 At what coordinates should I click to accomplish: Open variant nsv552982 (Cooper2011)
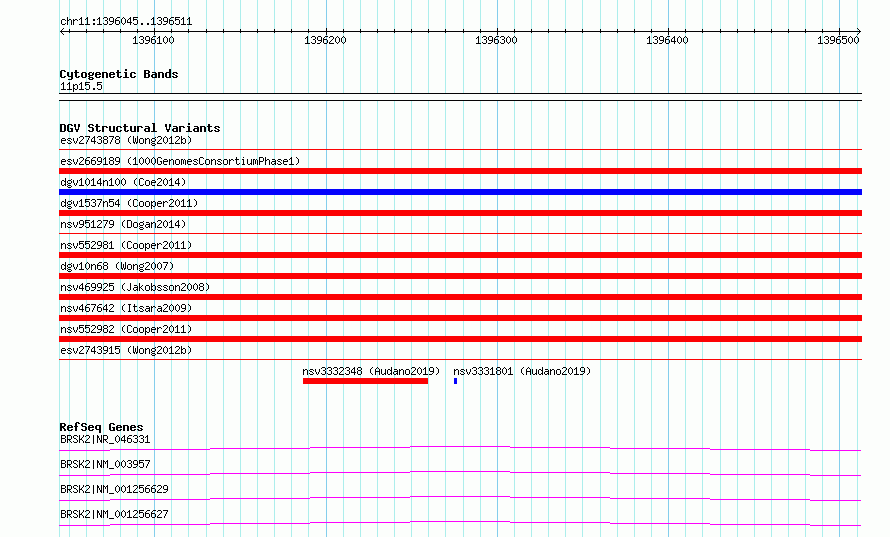126,329
